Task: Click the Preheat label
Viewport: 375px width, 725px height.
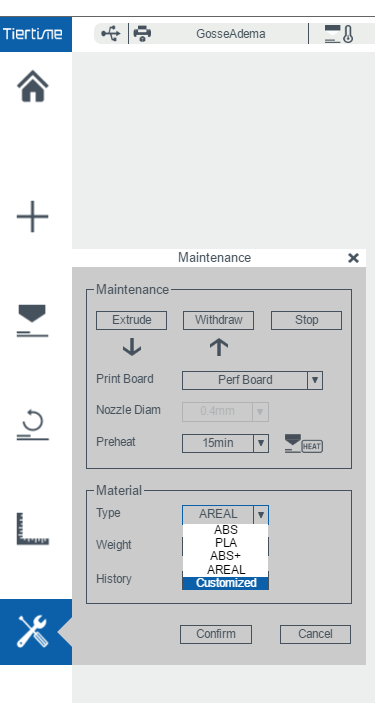Action: point(116,442)
